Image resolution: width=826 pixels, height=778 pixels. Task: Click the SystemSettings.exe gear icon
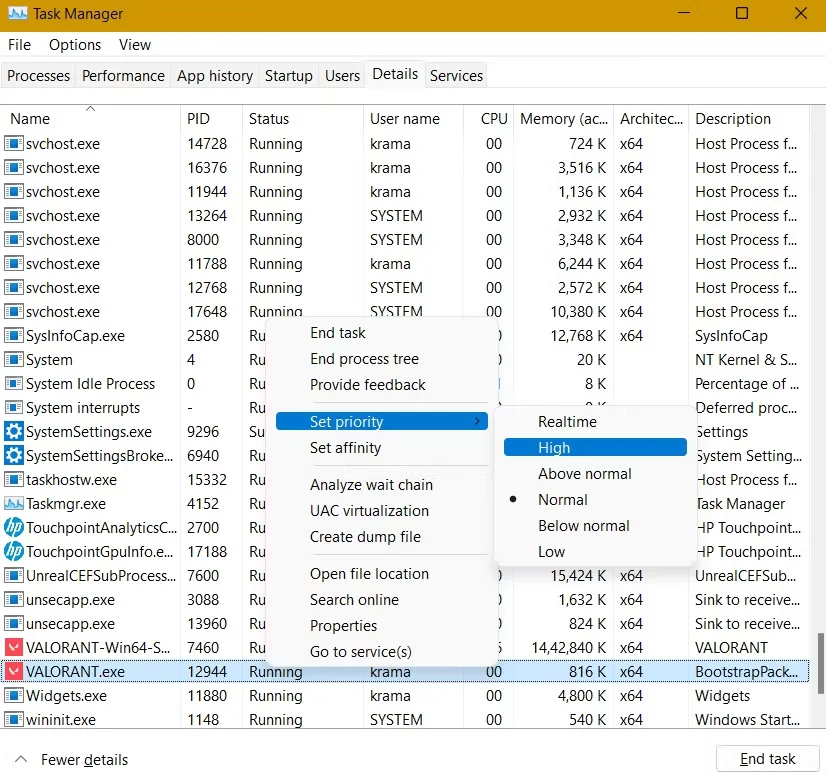14,432
